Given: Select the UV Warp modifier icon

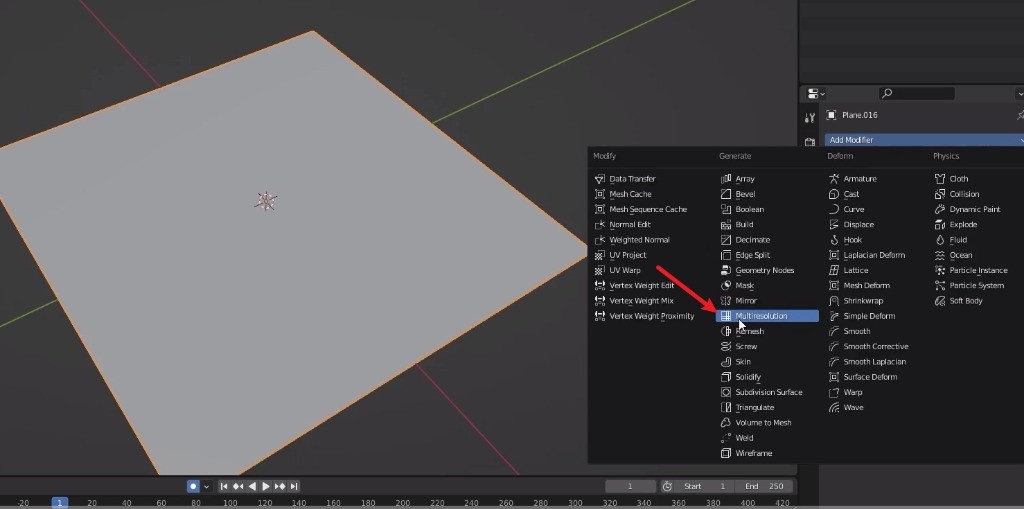Looking at the screenshot, I should pos(600,271).
